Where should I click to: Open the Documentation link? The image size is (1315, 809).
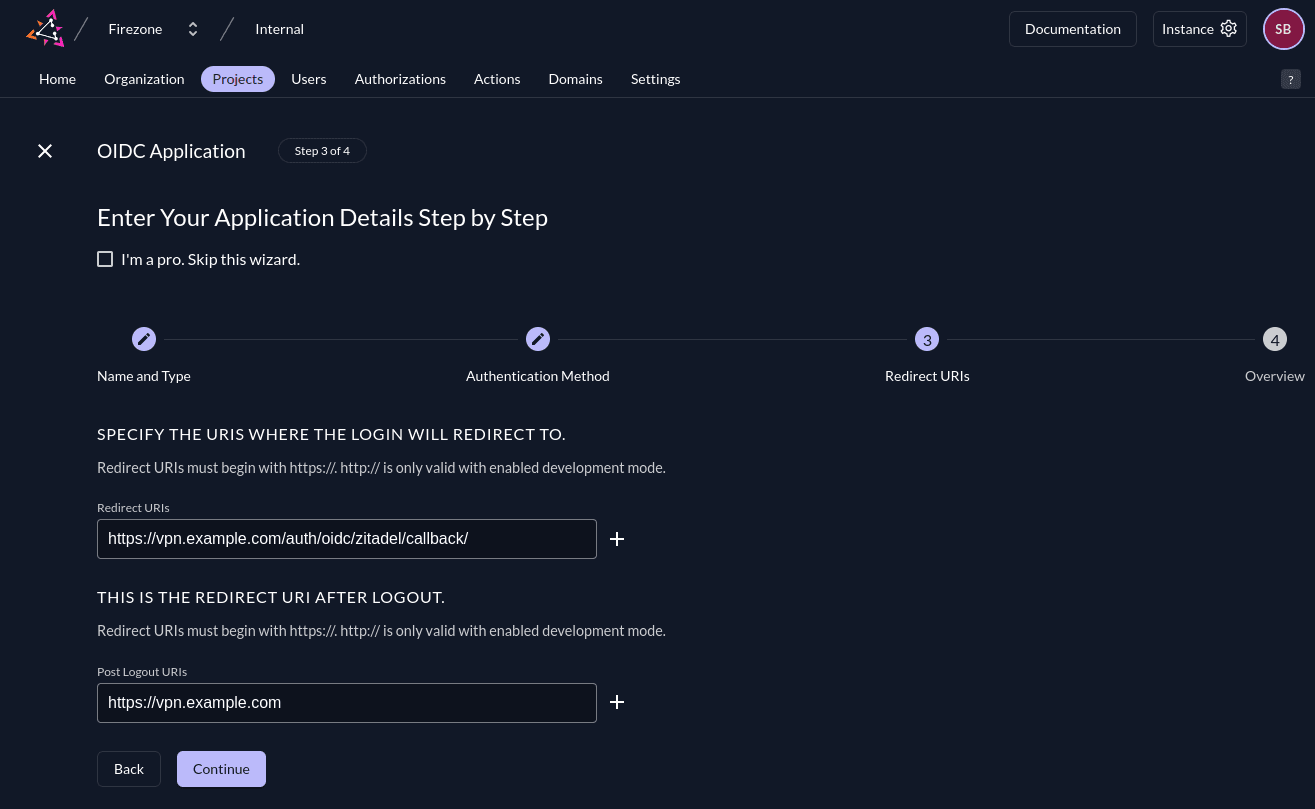coord(1072,29)
